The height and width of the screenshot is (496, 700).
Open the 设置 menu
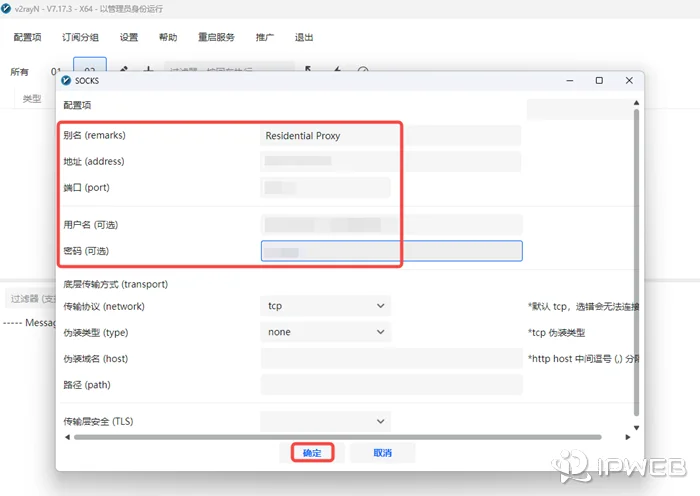[x=129, y=37]
